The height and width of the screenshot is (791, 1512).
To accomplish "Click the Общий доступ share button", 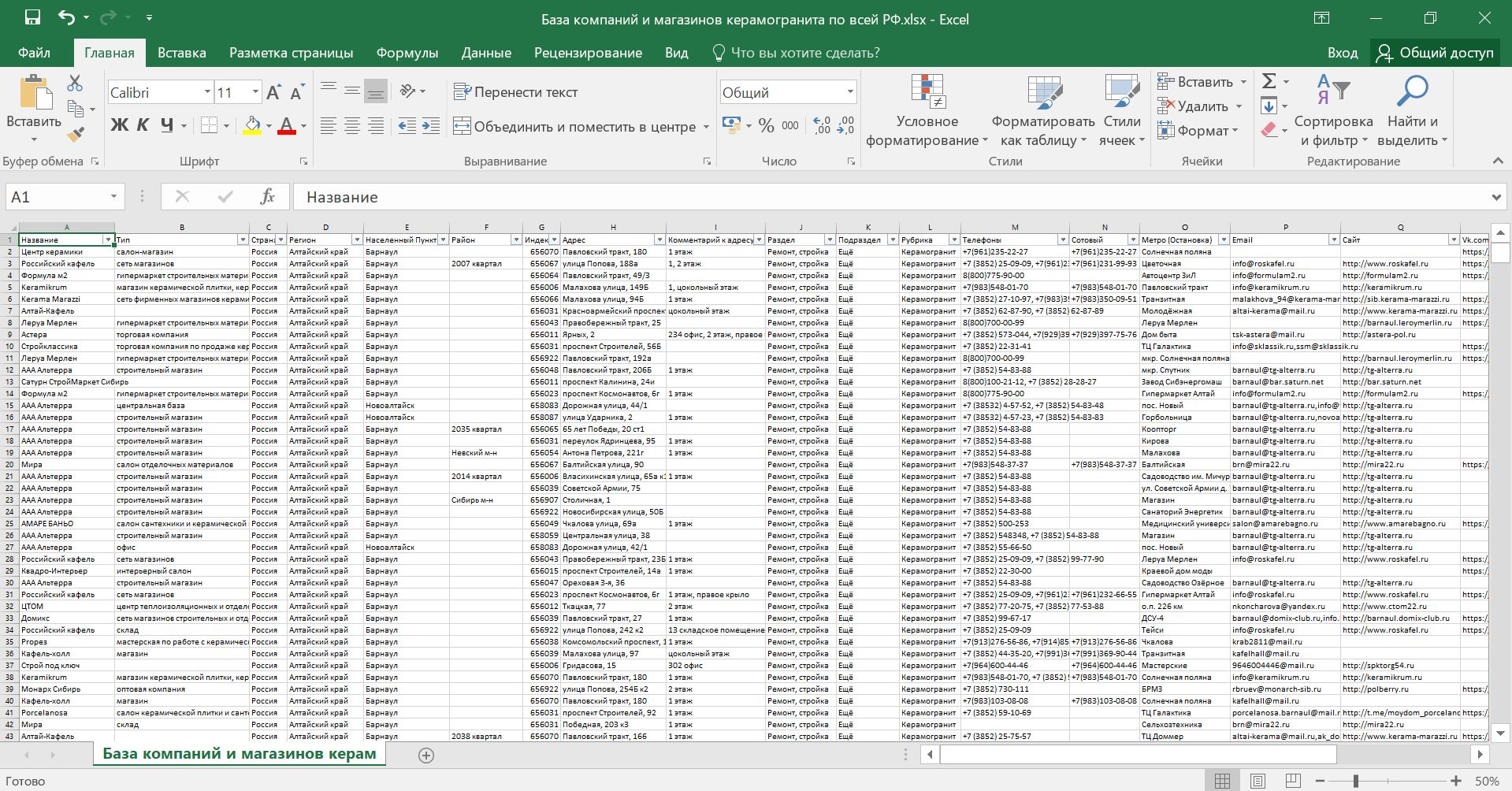I will point(1435,53).
